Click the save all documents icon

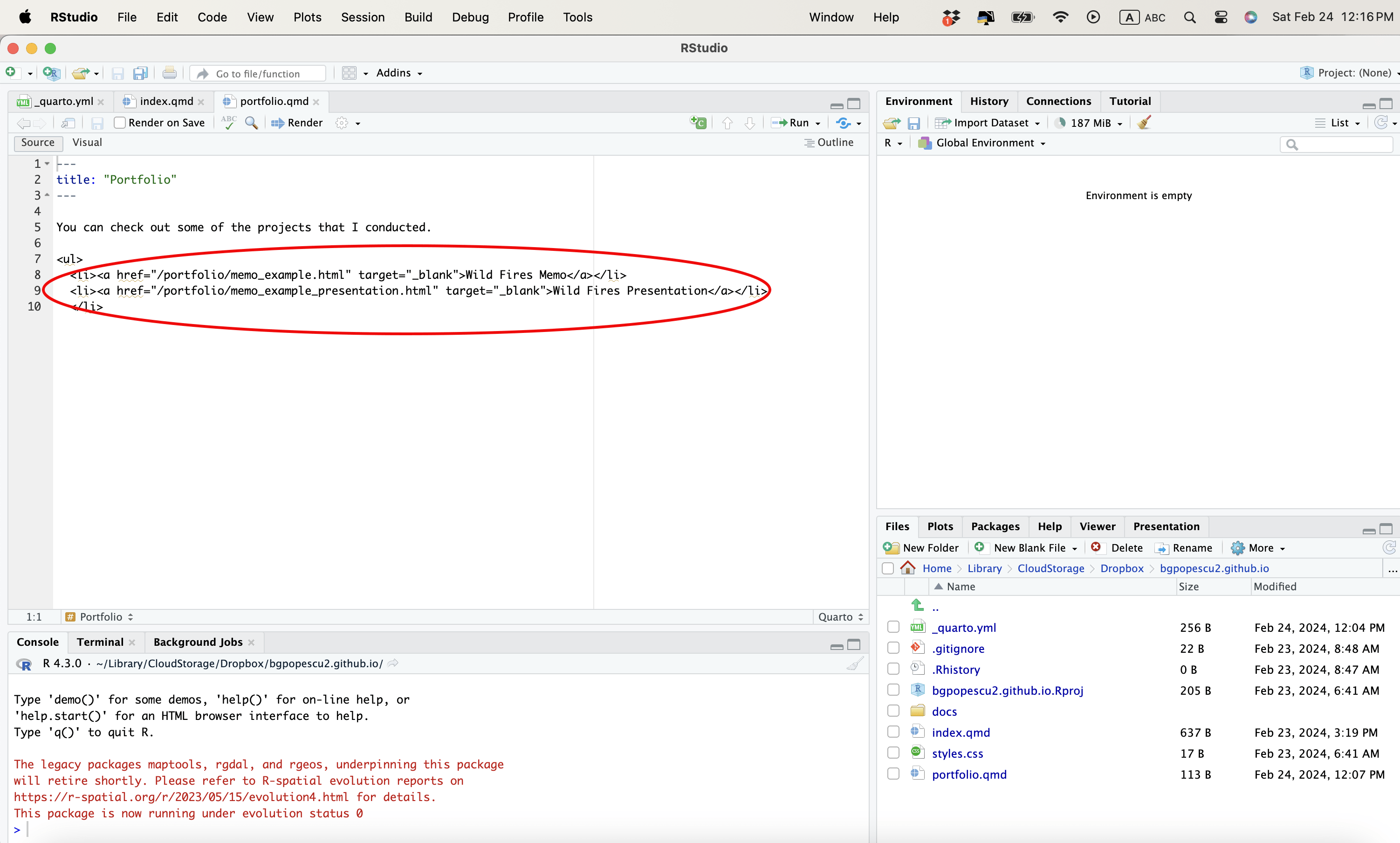140,73
